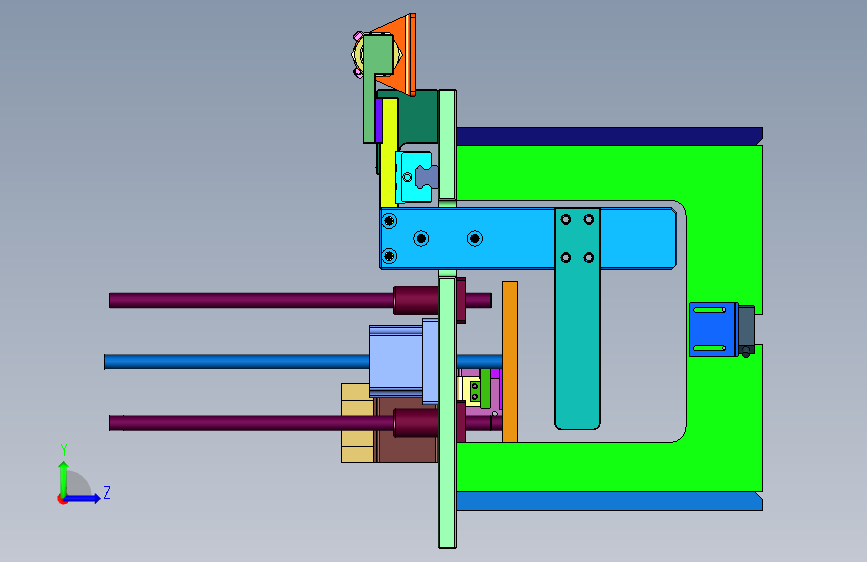Click the orange thin vertical plate

coord(510,362)
